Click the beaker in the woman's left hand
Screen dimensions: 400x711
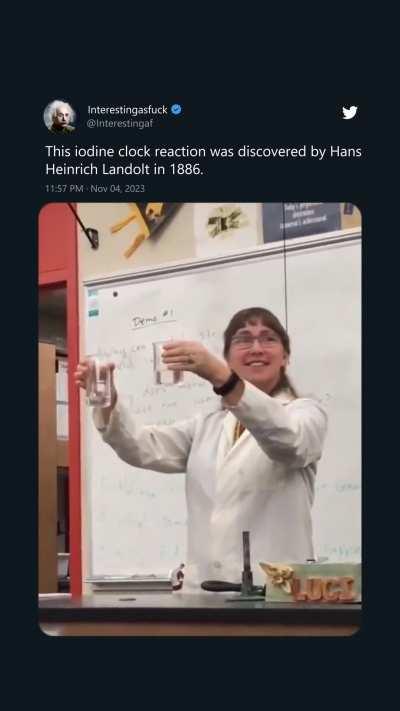coord(99,380)
